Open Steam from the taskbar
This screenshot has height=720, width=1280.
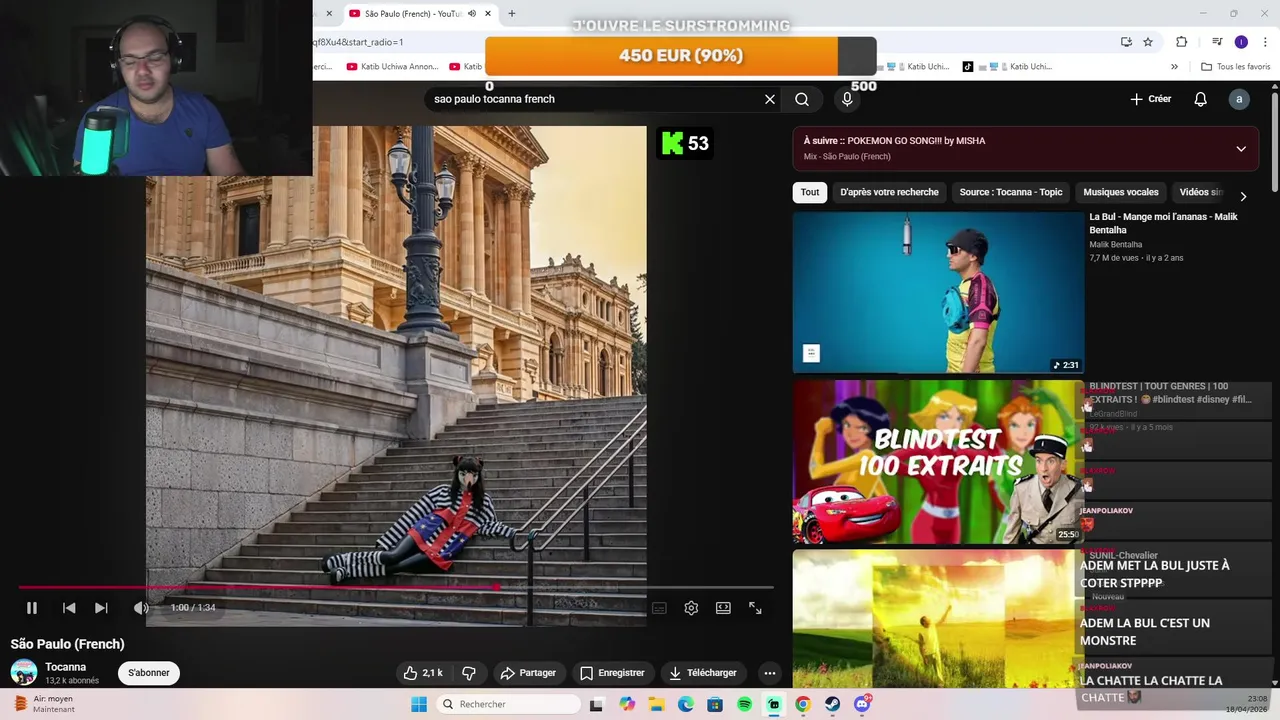click(x=832, y=704)
